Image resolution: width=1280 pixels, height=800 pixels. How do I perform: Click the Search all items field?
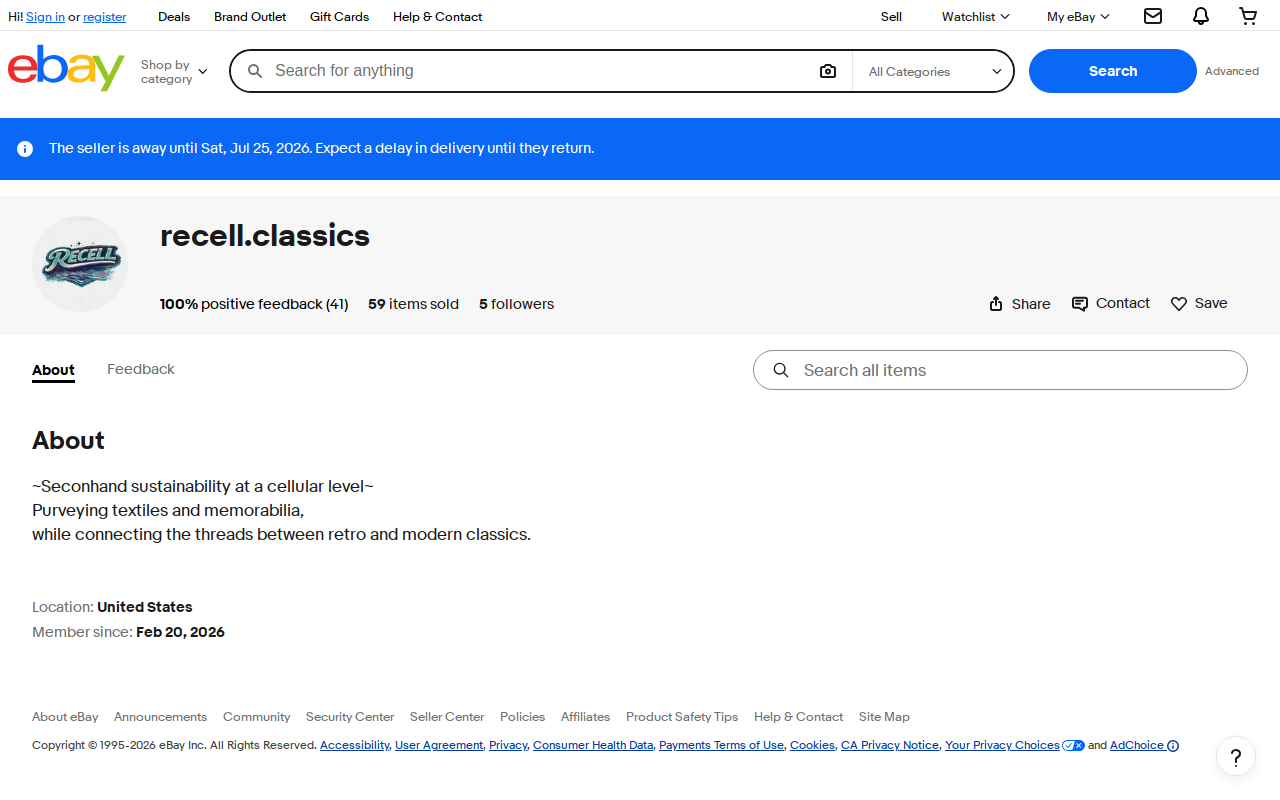coord(1000,370)
